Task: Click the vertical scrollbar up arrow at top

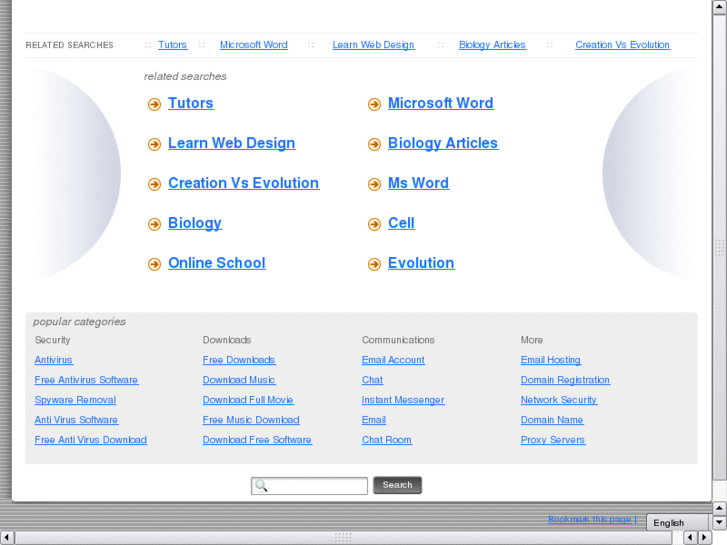Action: [x=720, y=7]
